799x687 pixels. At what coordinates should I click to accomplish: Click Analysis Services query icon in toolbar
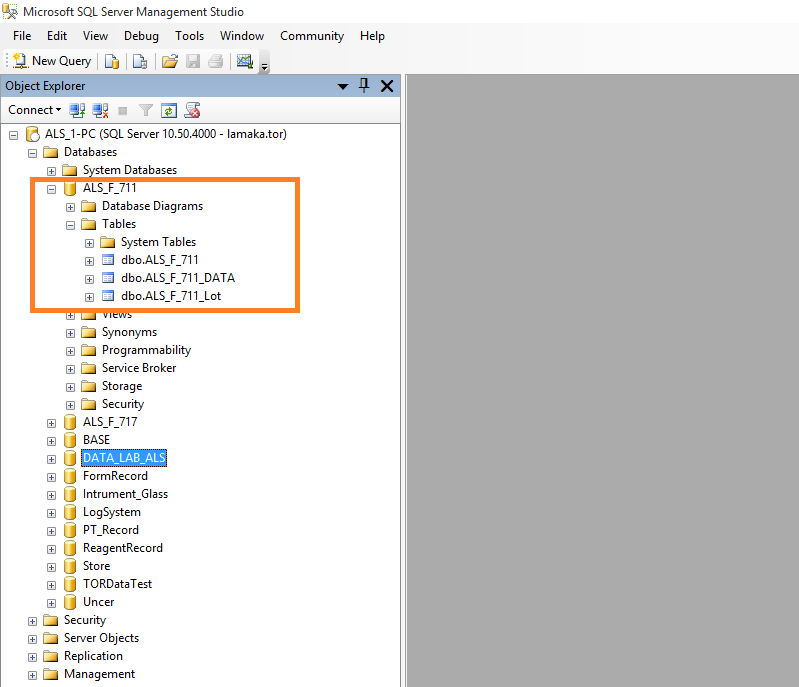pyautogui.click(x=140, y=62)
